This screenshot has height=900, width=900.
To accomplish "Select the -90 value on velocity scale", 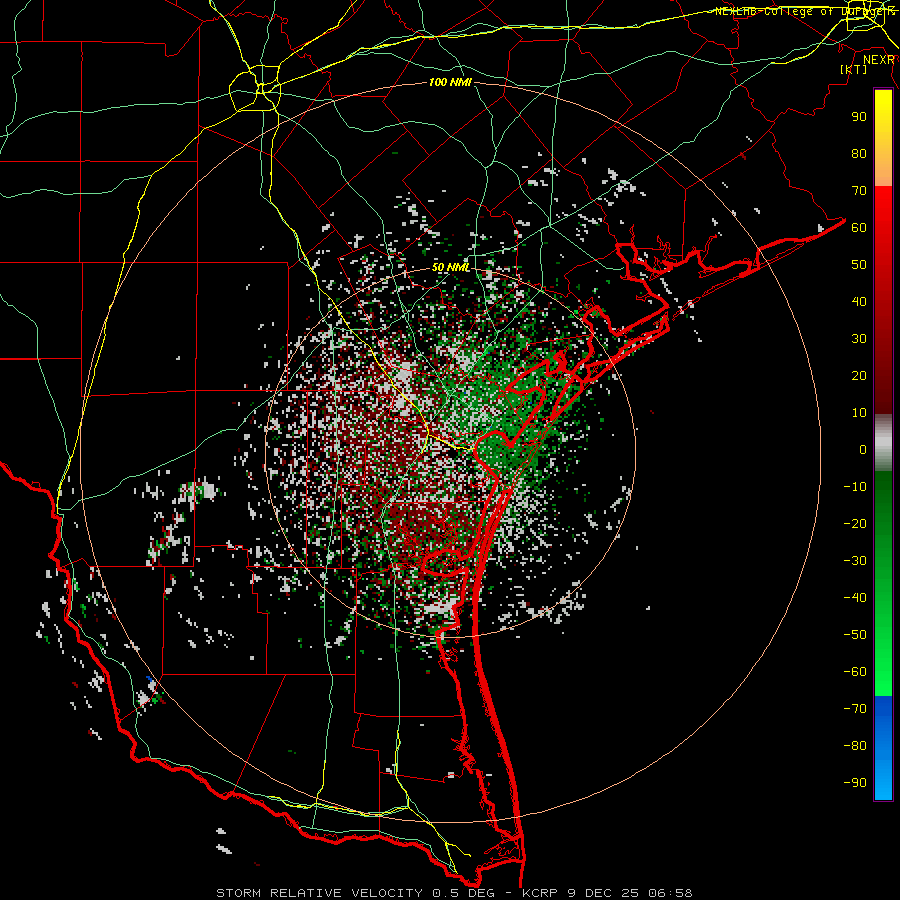I will 855,783.
